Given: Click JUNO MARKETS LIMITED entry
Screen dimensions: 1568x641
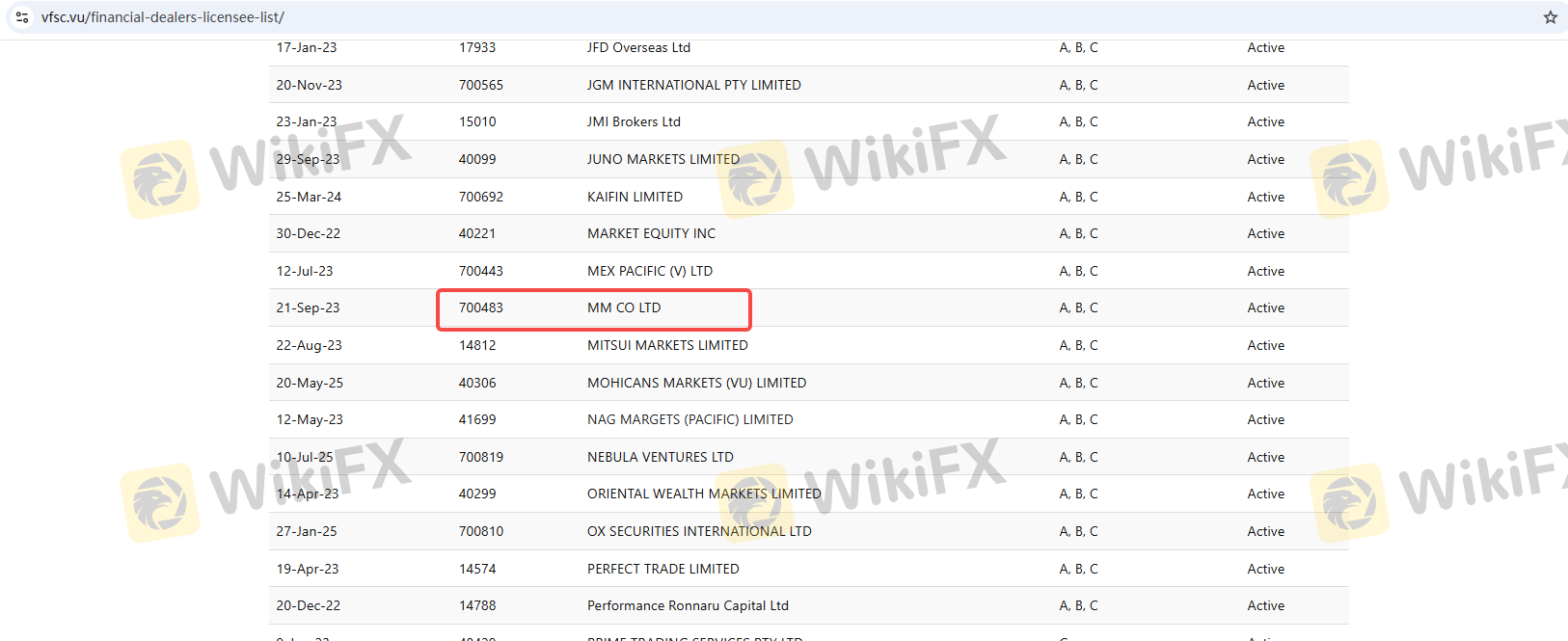Looking at the screenshot, I should click(x=662, y=160).
